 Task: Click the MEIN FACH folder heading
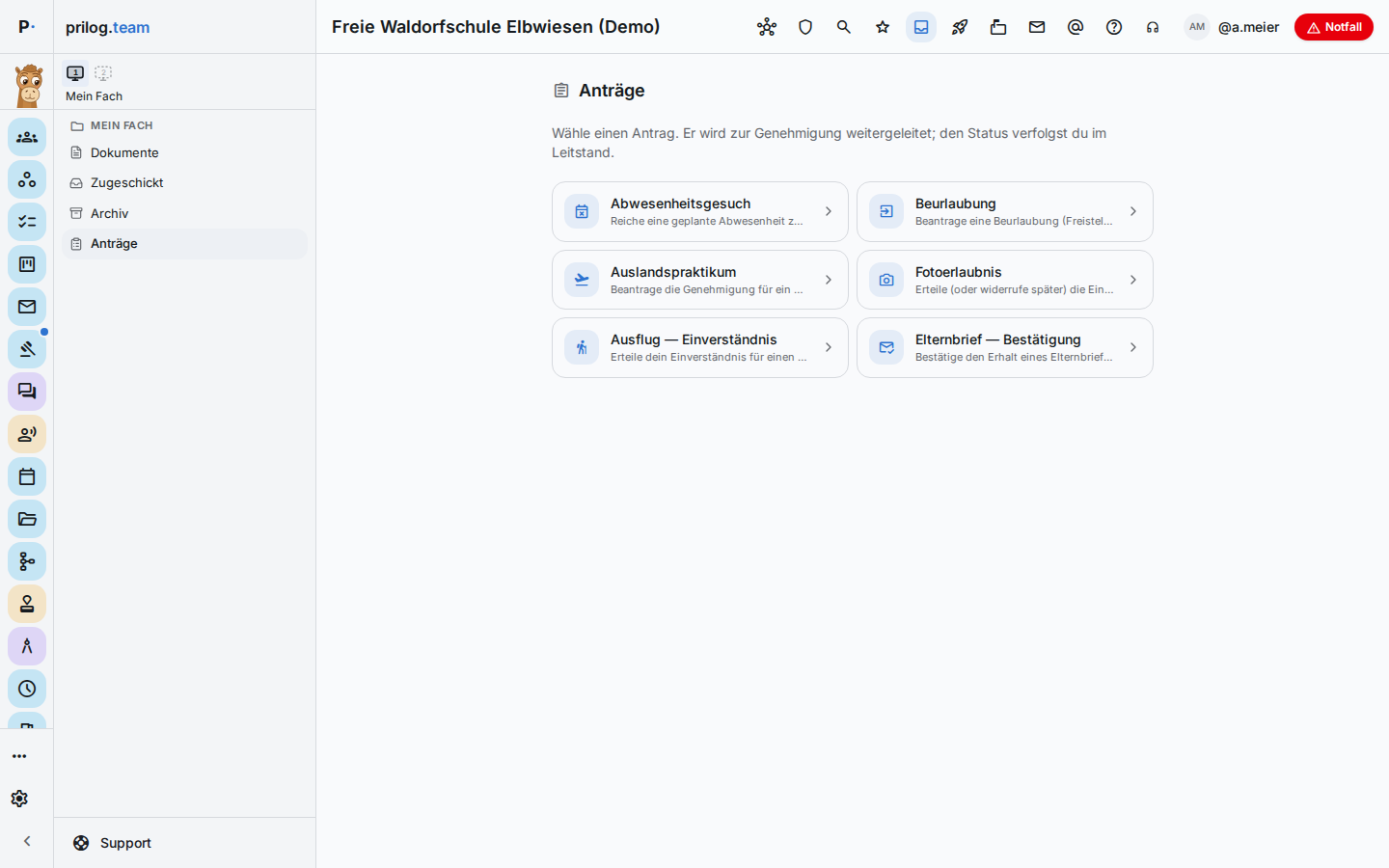(112, 125)
